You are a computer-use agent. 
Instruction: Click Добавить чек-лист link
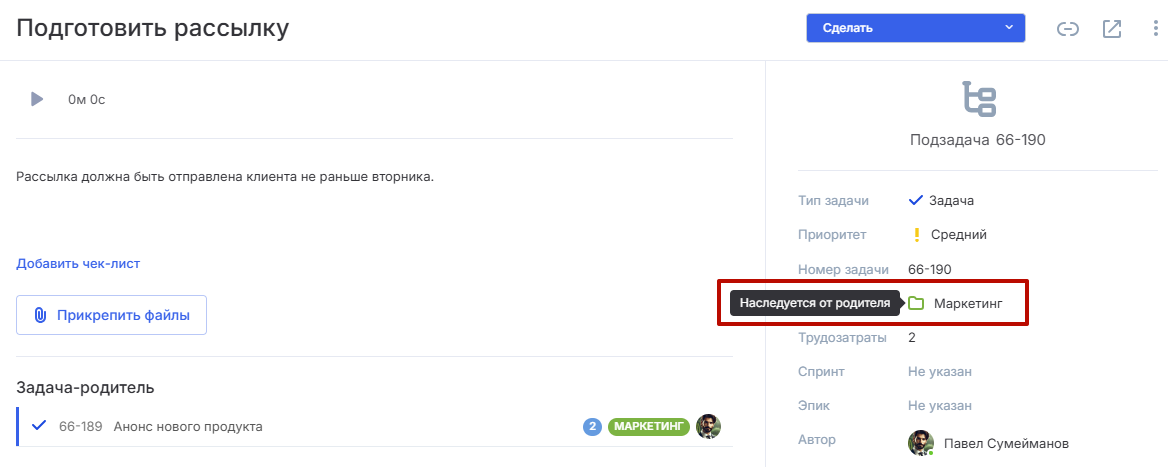point(78,263)
